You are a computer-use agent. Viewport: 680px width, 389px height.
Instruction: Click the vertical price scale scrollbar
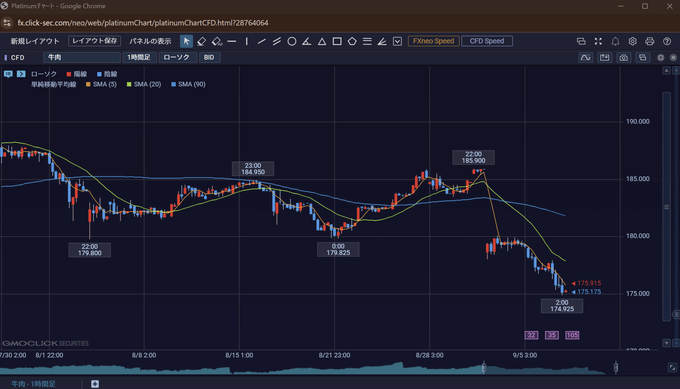[x=667, y=207]
